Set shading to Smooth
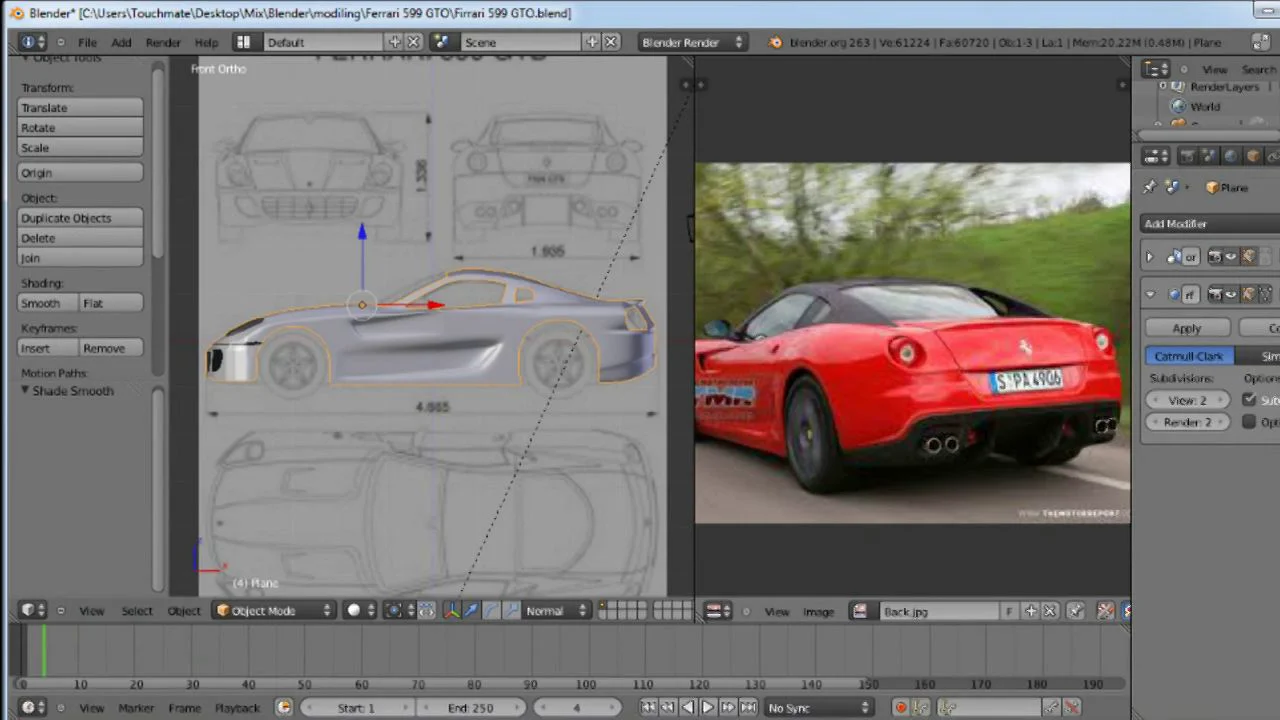1280x720 pixels. click(47, 302)
